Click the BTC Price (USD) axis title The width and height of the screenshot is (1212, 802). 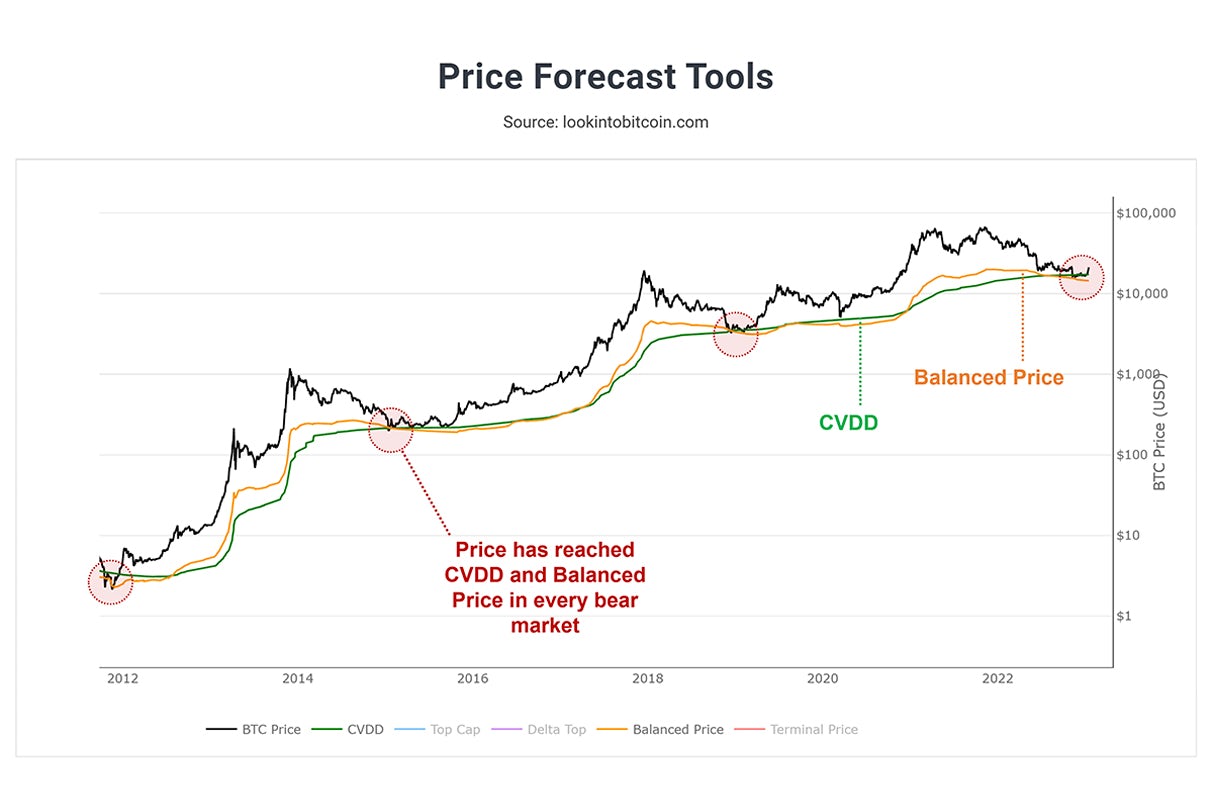(x=1160, y=430)
